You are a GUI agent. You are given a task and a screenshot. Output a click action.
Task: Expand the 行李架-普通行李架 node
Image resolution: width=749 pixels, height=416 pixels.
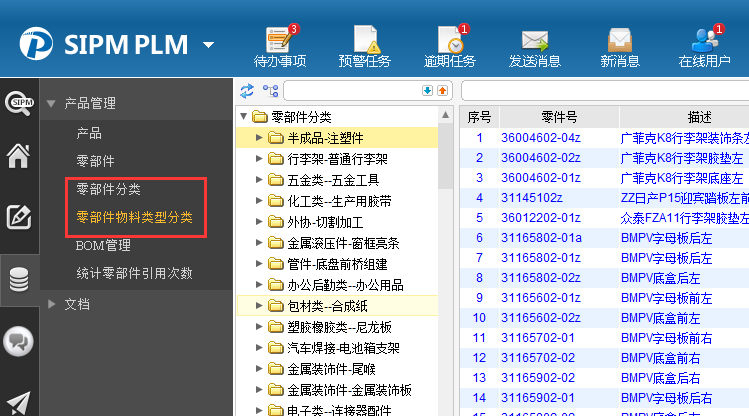(259, 159)
